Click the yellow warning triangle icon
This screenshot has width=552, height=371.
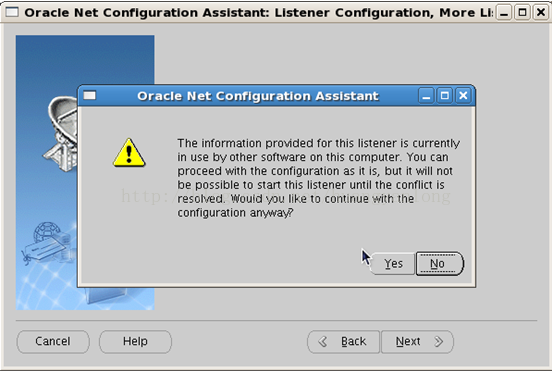pyautogui.click(x=129, y=152)
